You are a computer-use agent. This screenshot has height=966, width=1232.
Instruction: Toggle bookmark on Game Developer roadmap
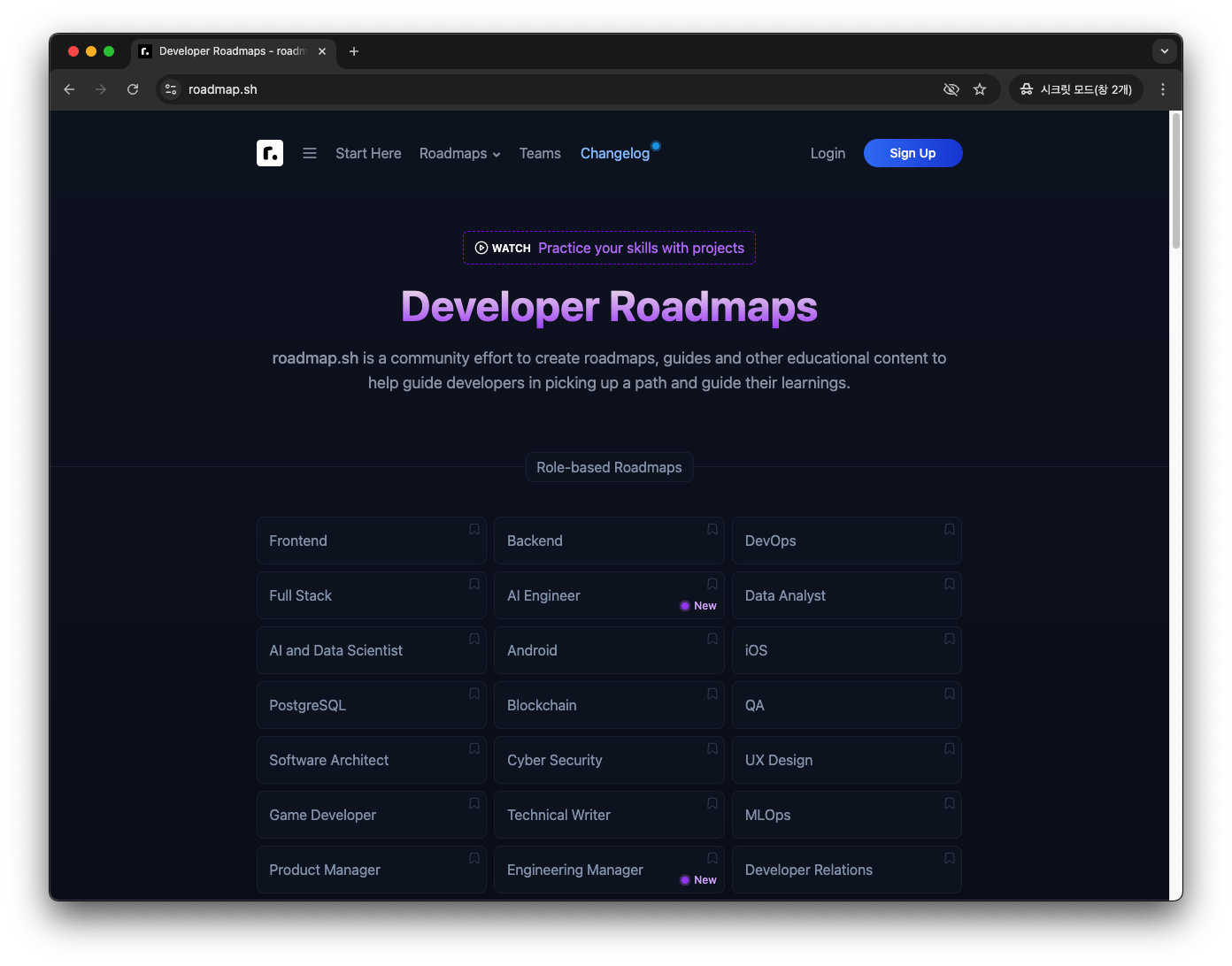474,803
